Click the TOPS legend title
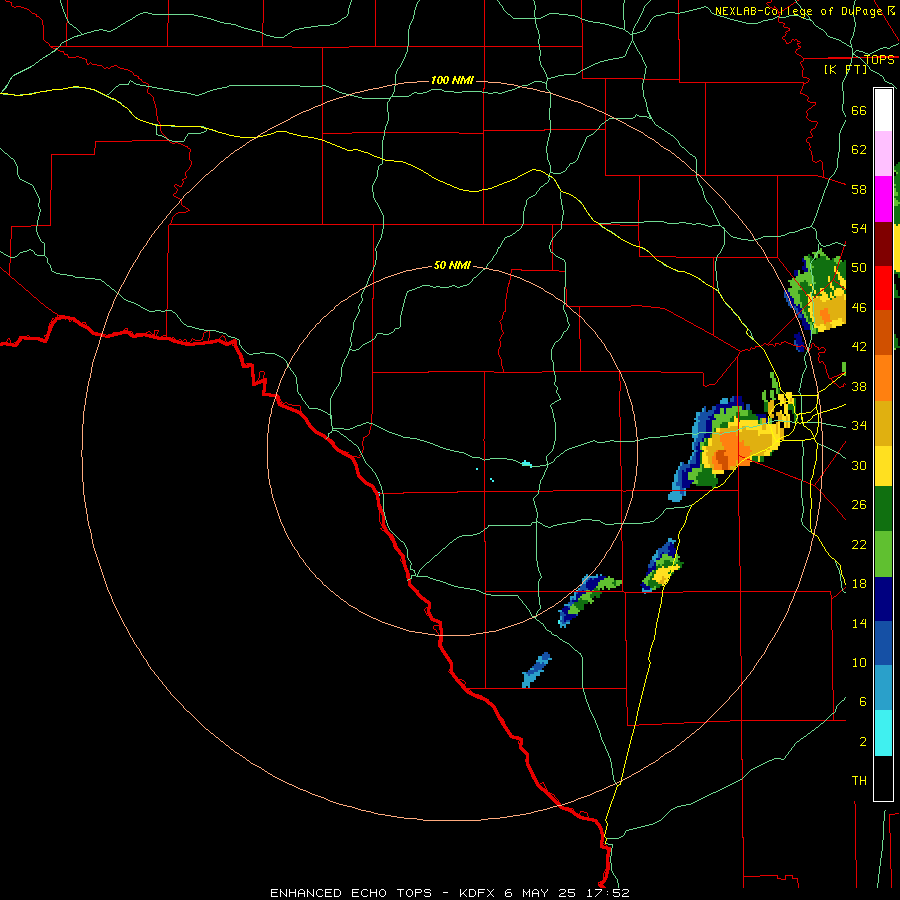 [x=879, y=60]
